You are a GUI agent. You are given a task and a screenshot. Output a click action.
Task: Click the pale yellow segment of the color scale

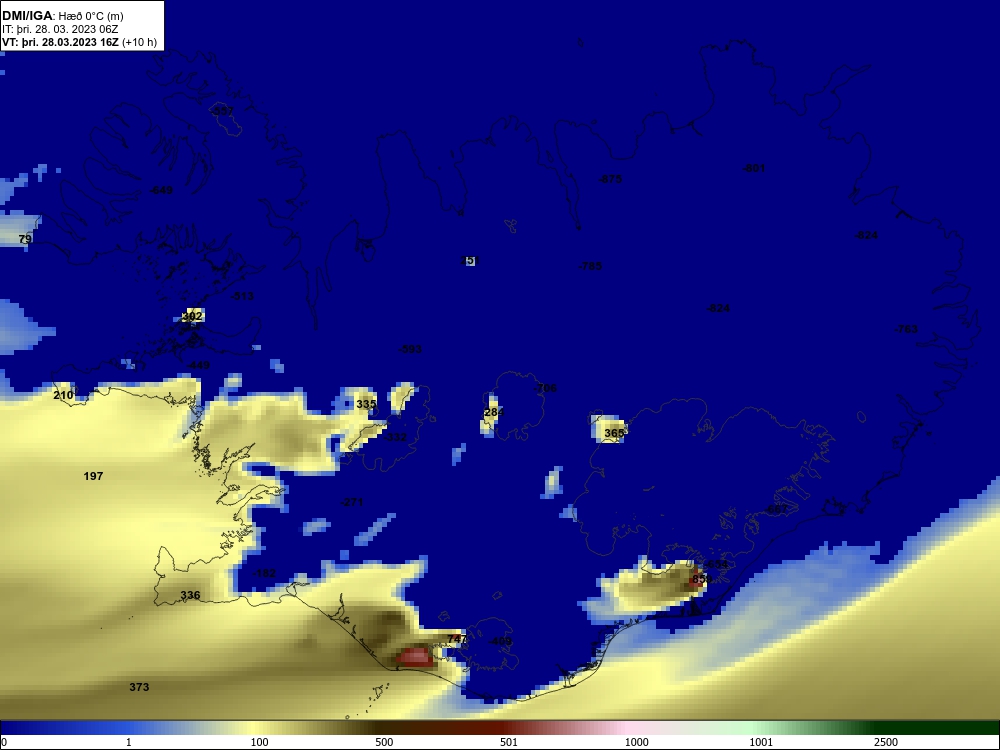252,728
